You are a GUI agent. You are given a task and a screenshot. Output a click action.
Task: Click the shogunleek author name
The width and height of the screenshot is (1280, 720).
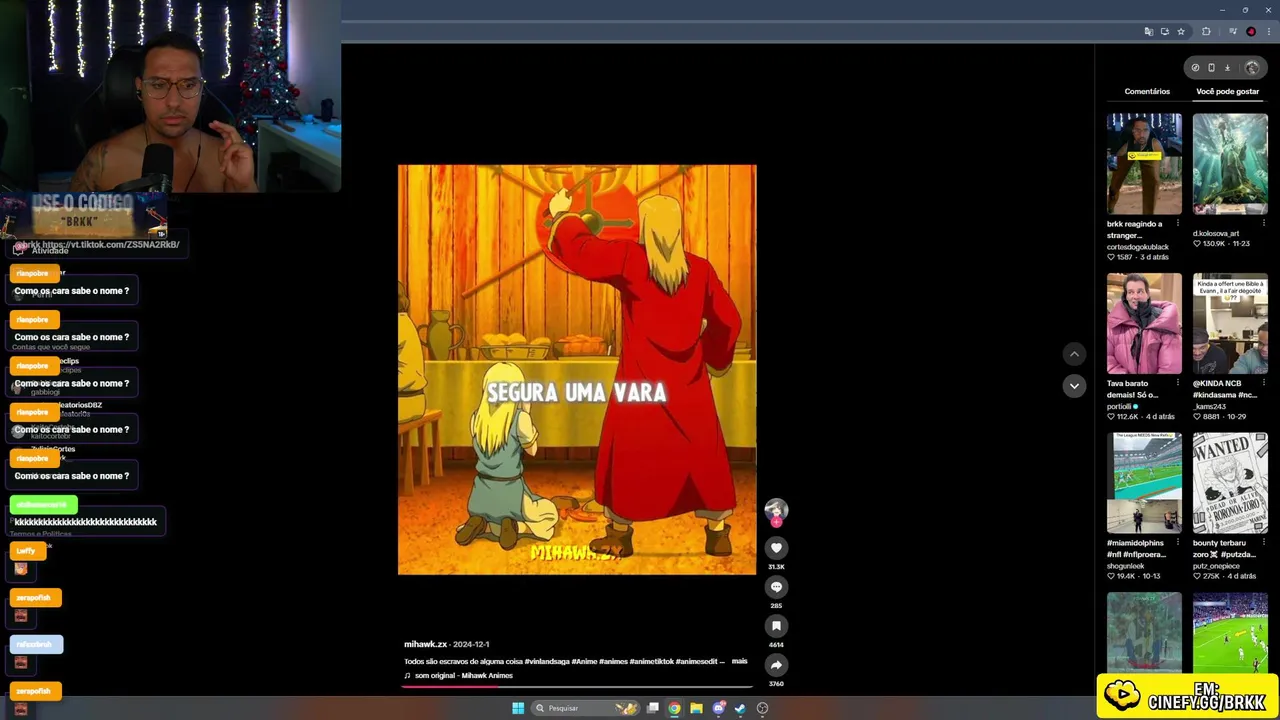(1126, 566)
